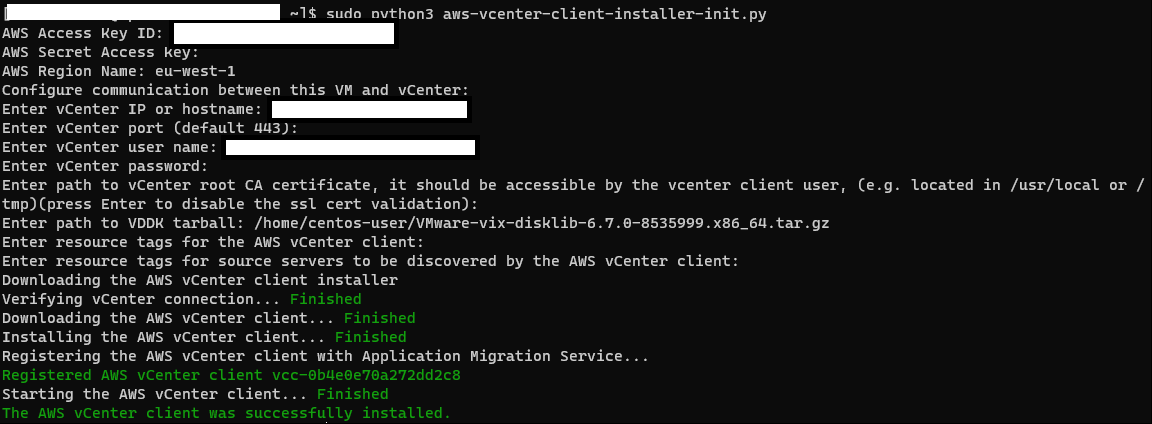Click Finished after Downloading the AWS vCenter client
The width and height of the screenshot is (1152, 424).
pos(379,318)
